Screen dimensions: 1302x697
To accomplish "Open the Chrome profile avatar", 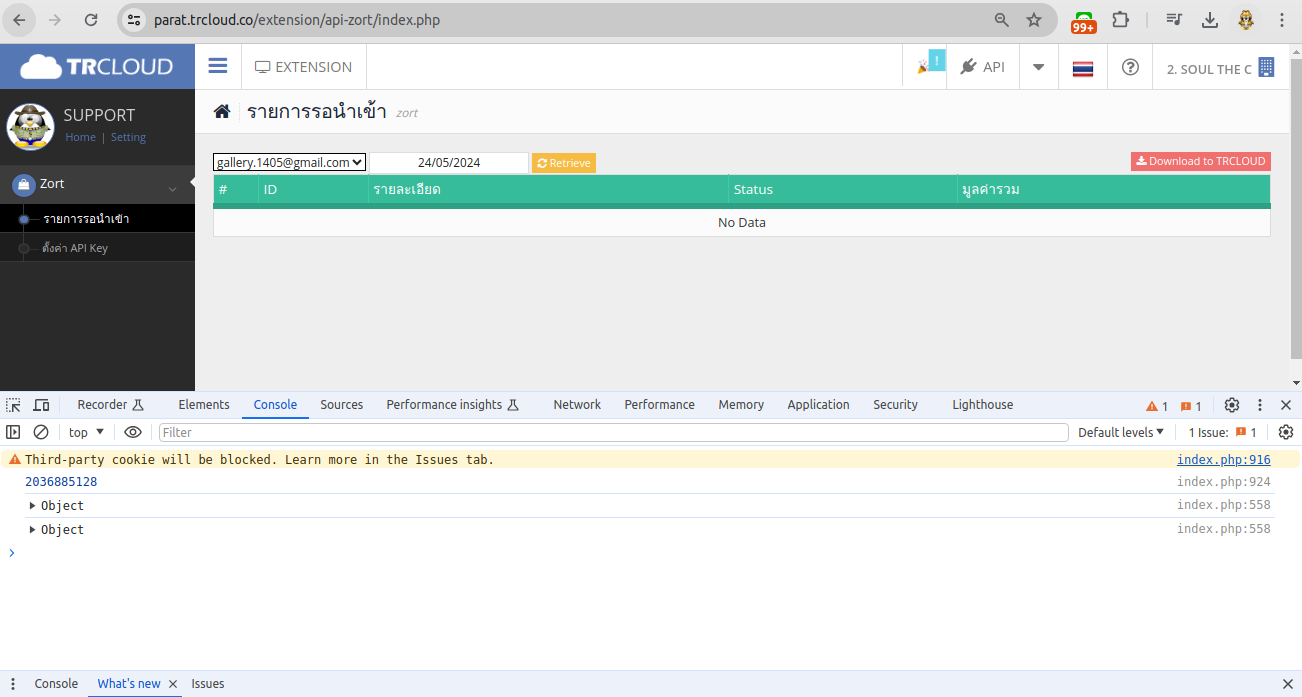I will tap(1246, 20).
